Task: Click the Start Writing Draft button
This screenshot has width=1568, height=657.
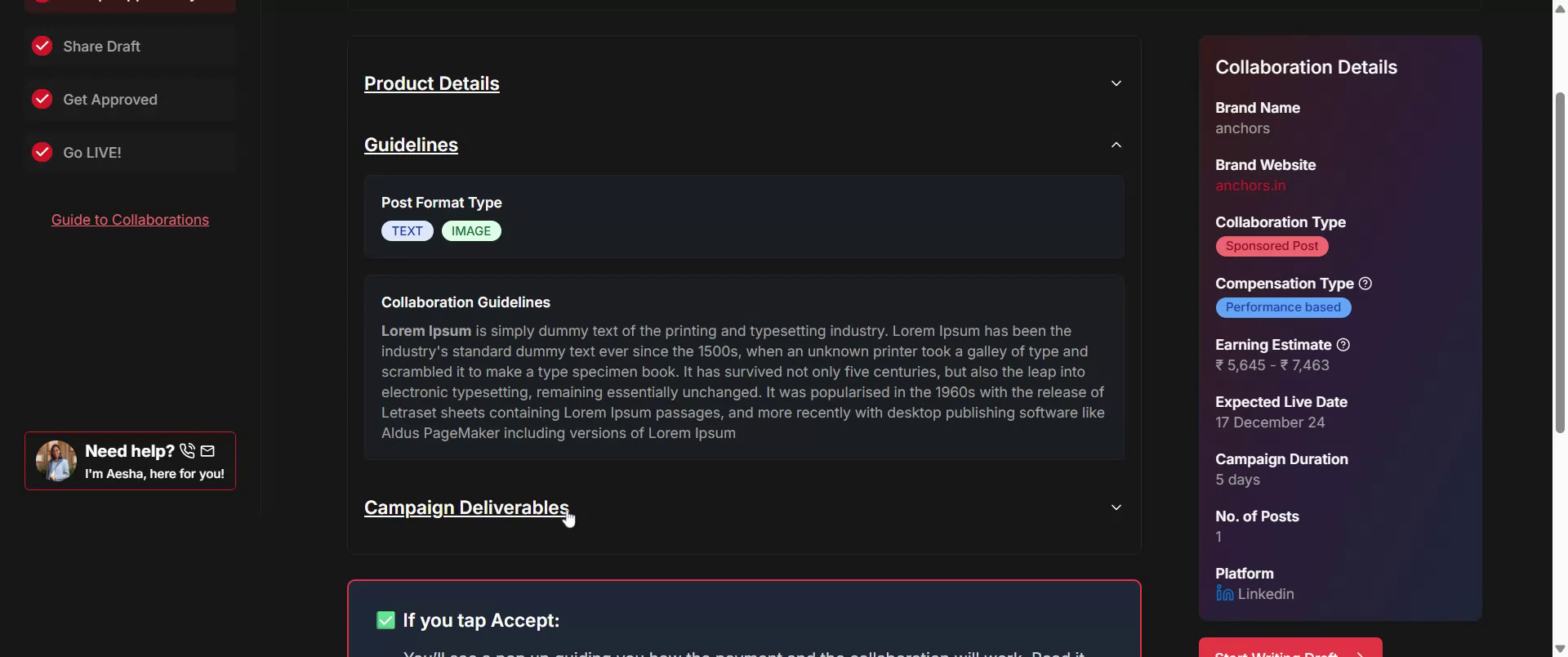Action: point(1290,649)
